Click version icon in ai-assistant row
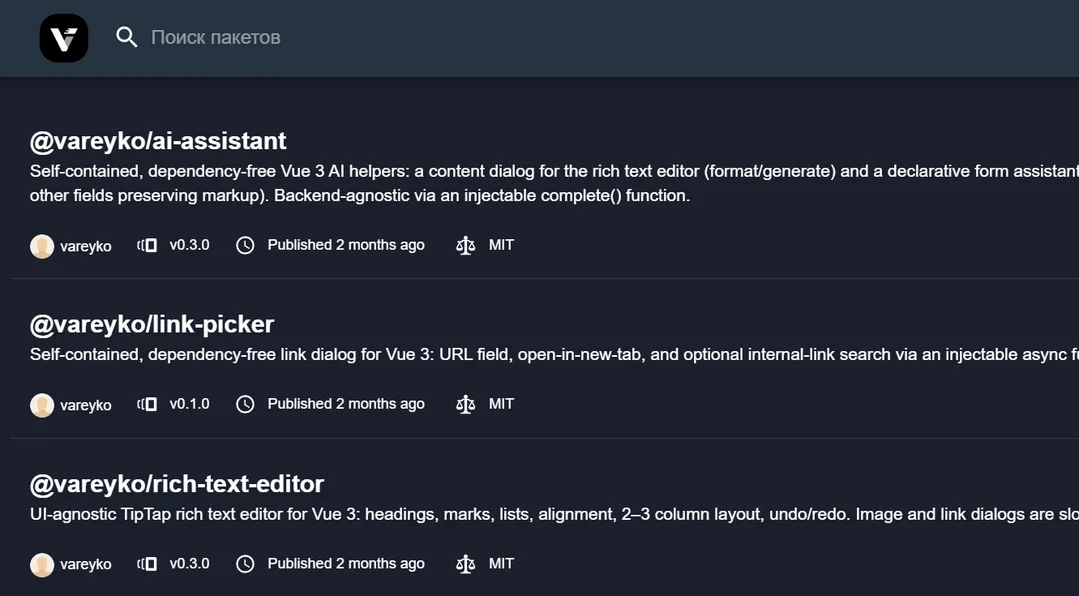This screenshot has height=596, width=1079. (x=147, y=245)
